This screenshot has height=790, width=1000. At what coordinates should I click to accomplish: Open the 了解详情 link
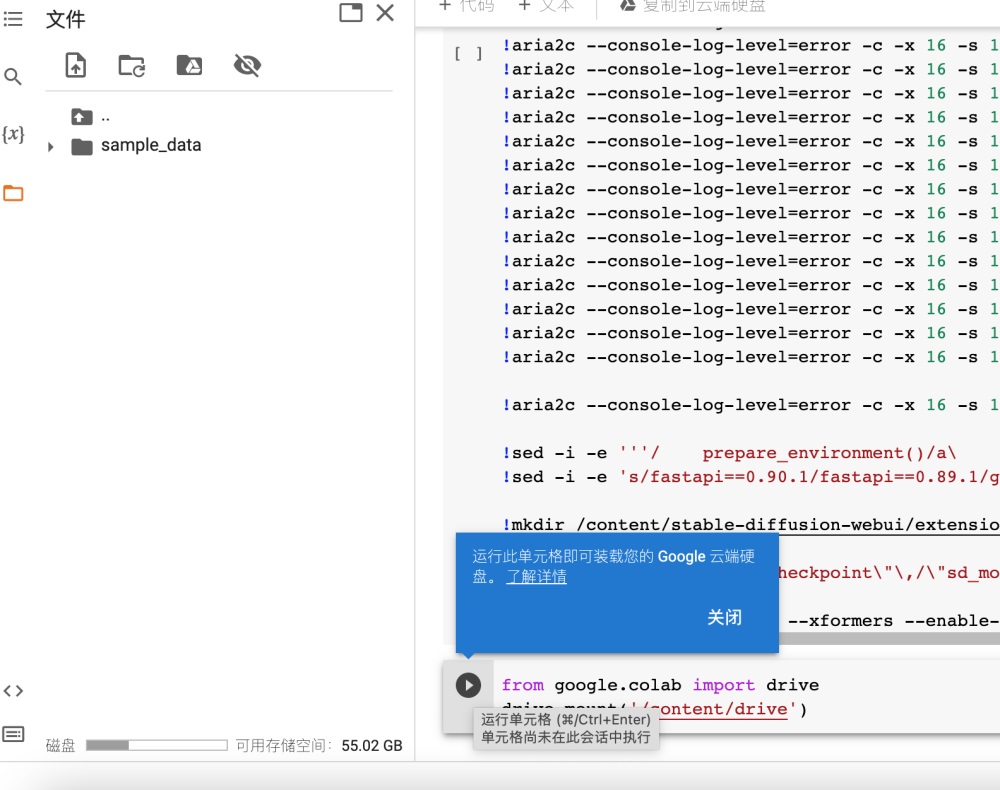tap(536, 577)
